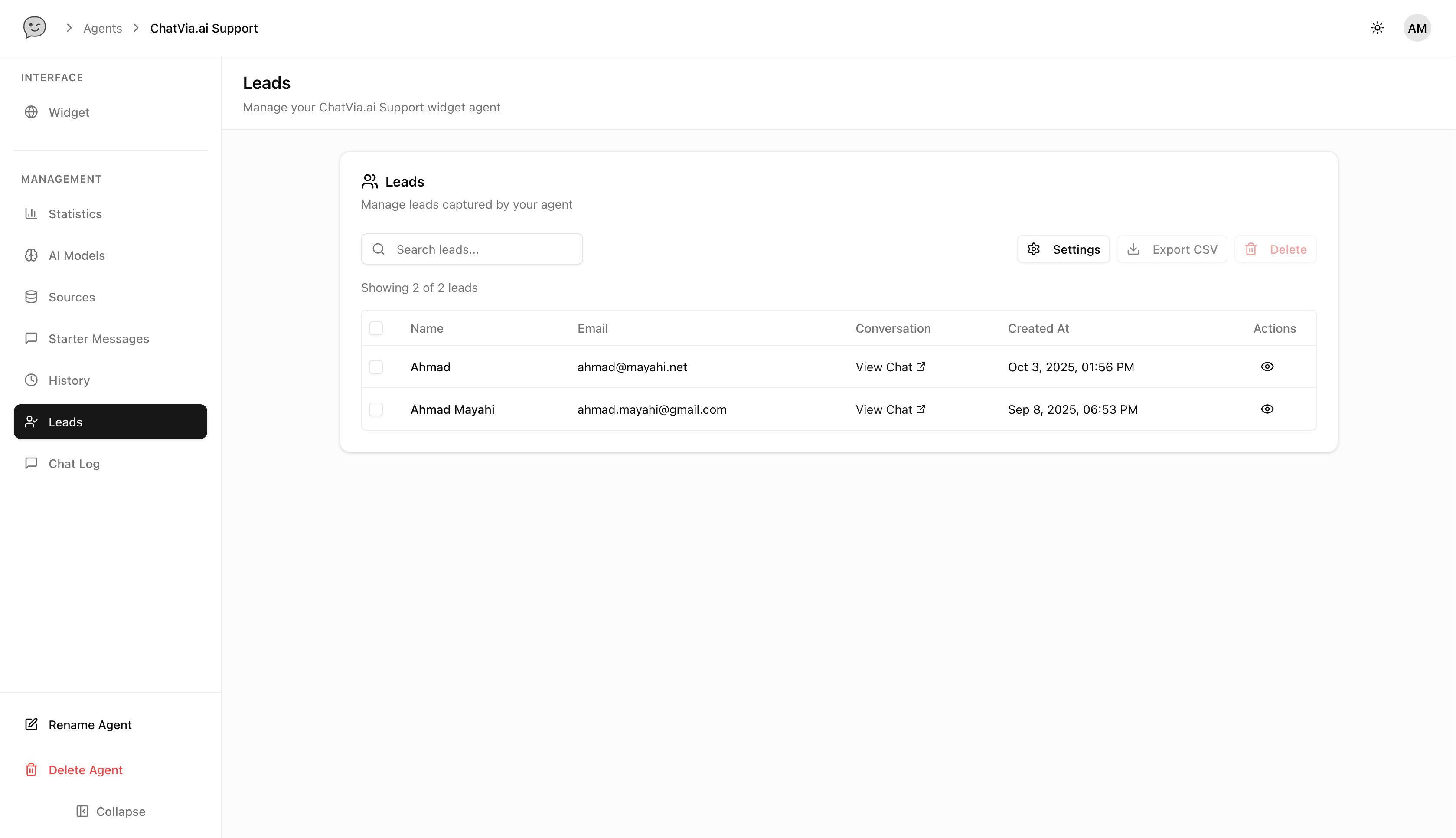Select the checkbox for the Ahmad Mayahi row
This screenshot has height=838, width=1456.
pyautogui.click(x=375, y=409)
